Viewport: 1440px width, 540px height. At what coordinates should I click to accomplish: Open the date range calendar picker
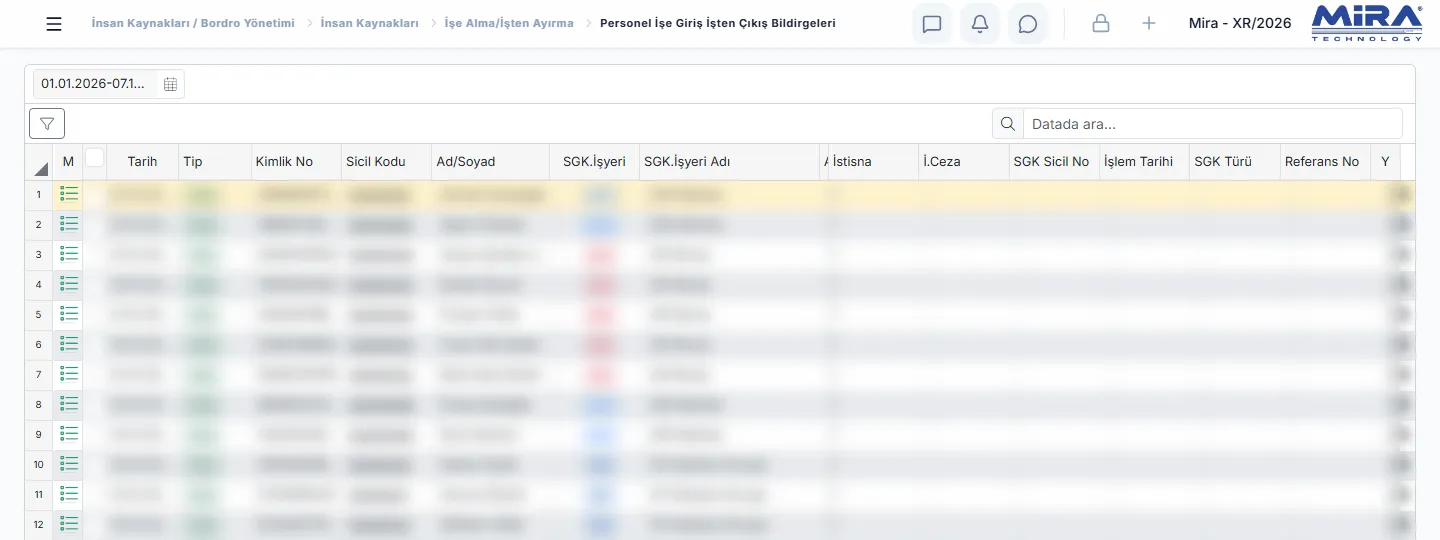tap(171, 84)
